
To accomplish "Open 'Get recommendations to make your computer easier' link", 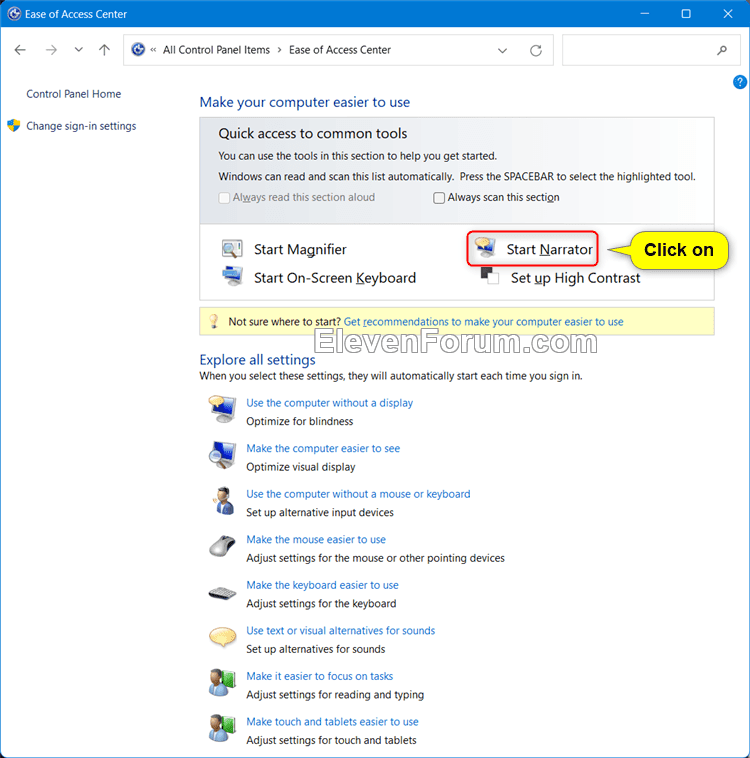I will pos(484,322).
